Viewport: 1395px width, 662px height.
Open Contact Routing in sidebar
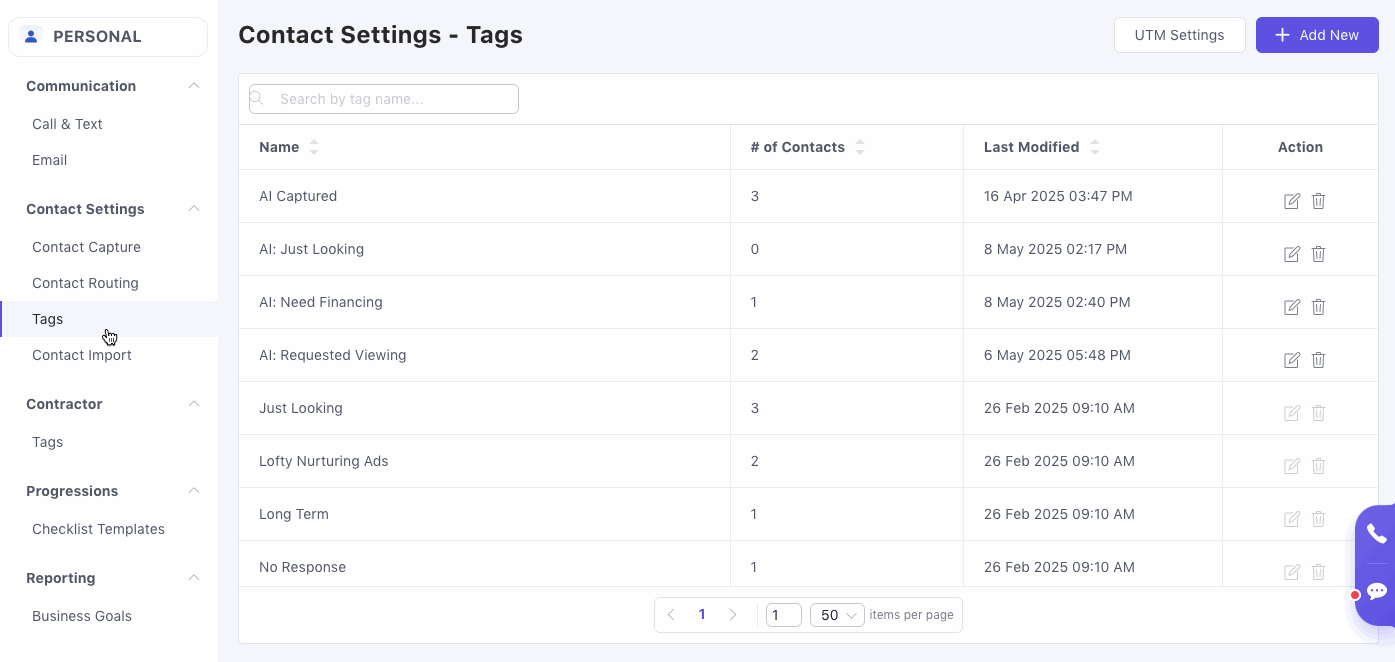click(85, 283)
